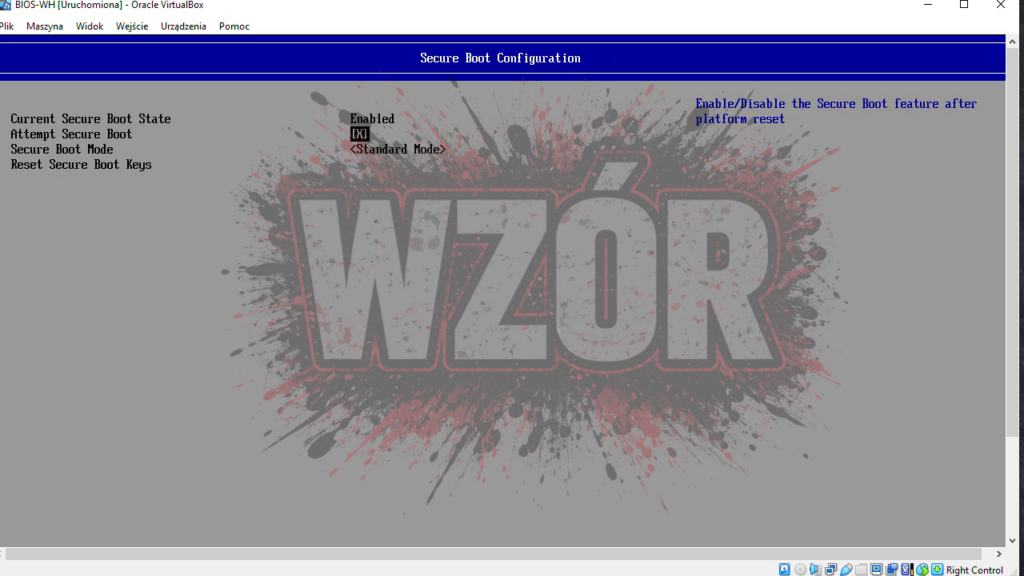This screenshot has width=1024, height=576.
Task: Open the Urządzenia menu
Action: [183, 26]
